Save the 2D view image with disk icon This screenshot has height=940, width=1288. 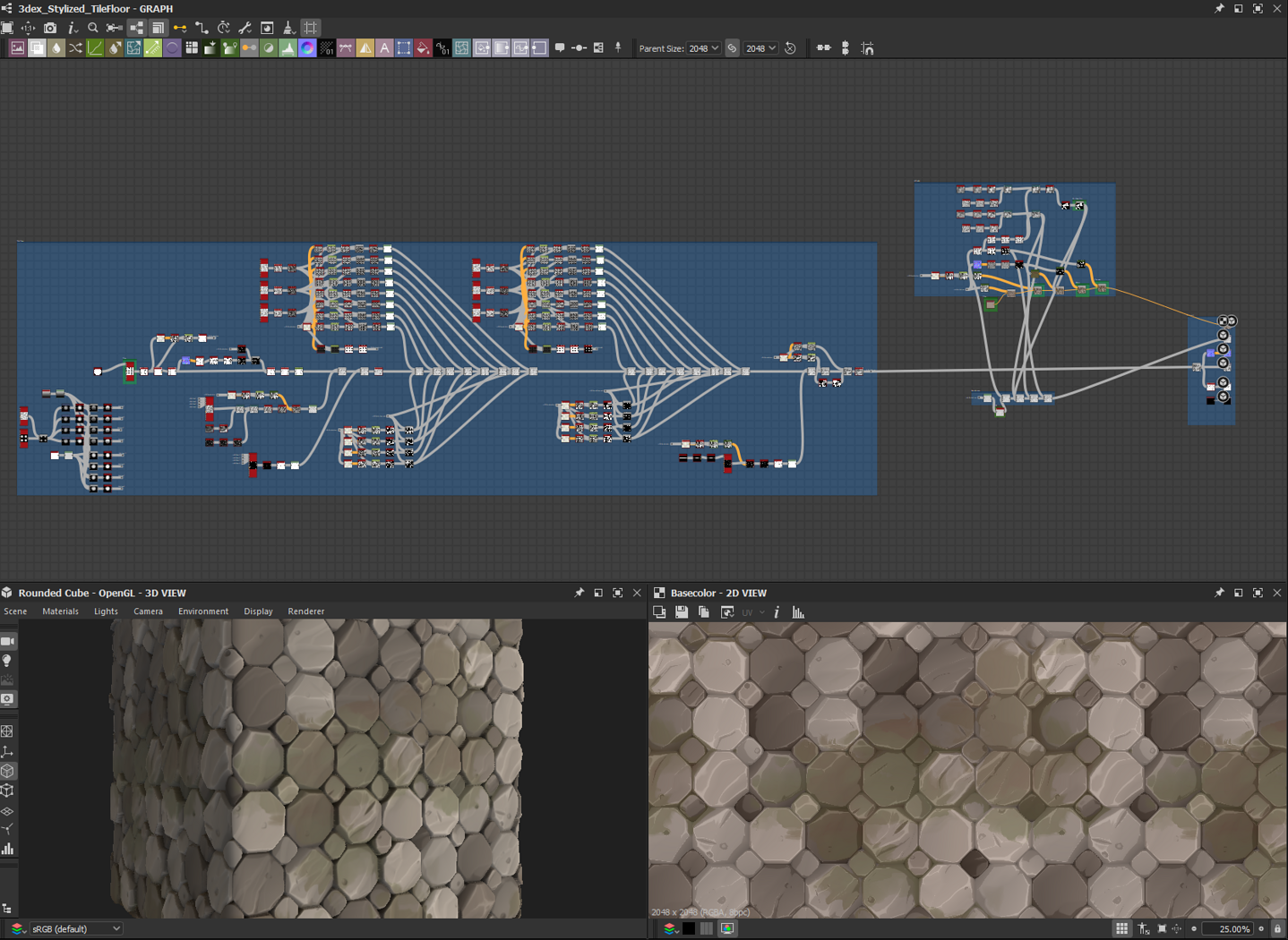(682, 612)
